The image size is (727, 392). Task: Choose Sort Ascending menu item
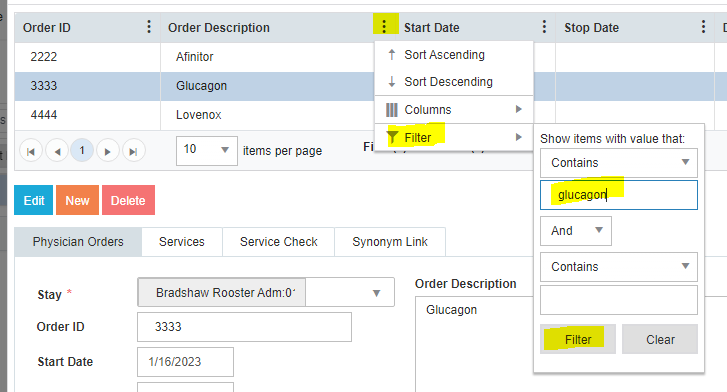click(454, 55)
